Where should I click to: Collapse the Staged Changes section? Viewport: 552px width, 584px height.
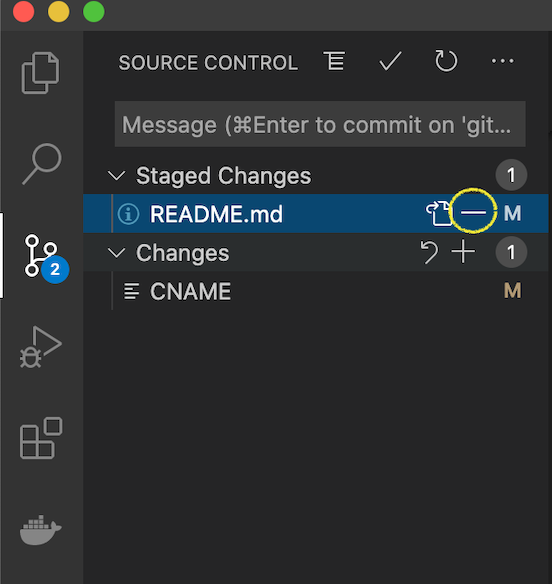click(117, 176)
